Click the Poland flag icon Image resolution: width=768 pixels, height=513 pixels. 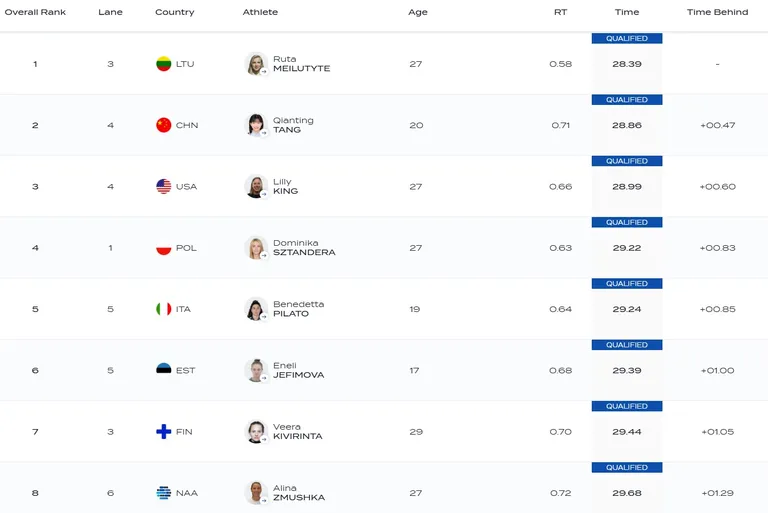(x=164, y=248)
